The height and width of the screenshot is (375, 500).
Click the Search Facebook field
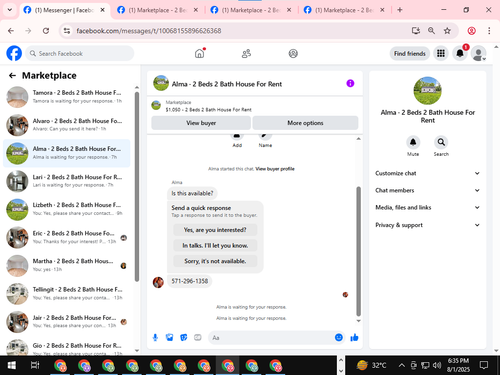[x=80, y=53]
